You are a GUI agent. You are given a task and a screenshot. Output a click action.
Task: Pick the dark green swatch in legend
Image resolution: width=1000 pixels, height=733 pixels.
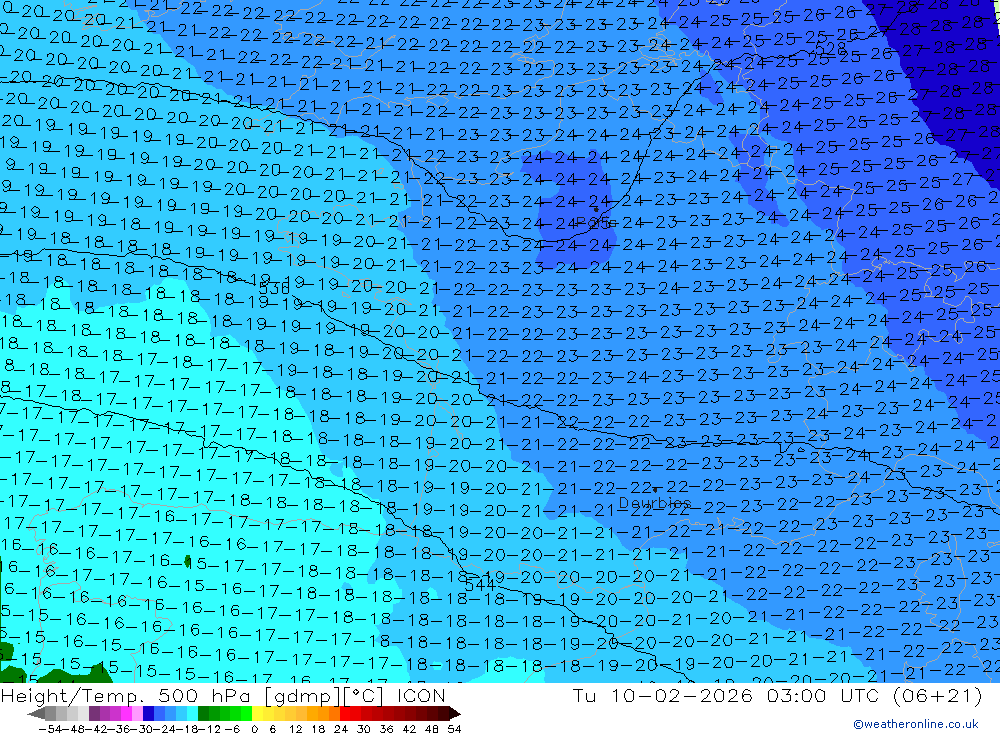(203, 713)
